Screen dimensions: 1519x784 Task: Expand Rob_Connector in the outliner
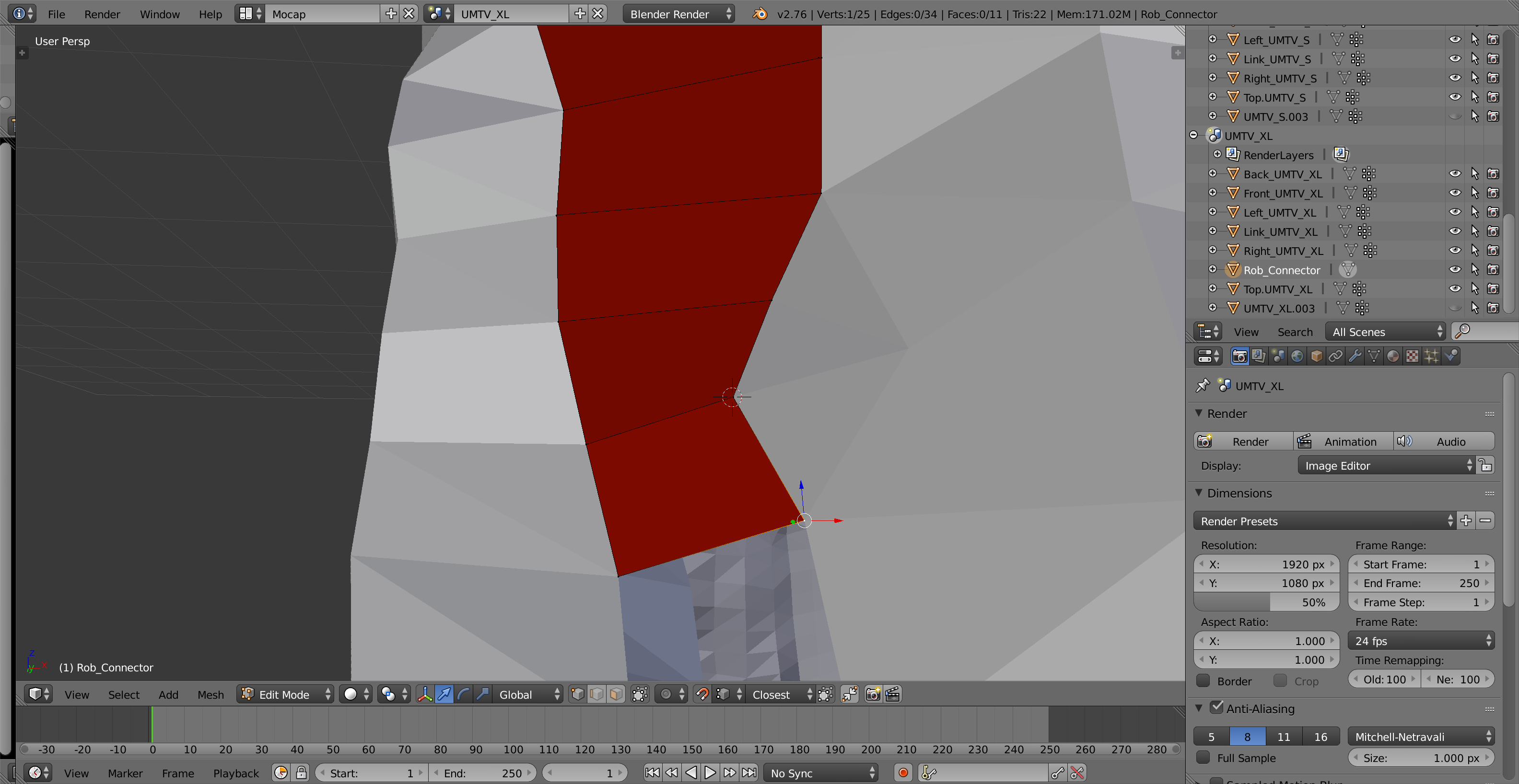tap(1212, 269)
